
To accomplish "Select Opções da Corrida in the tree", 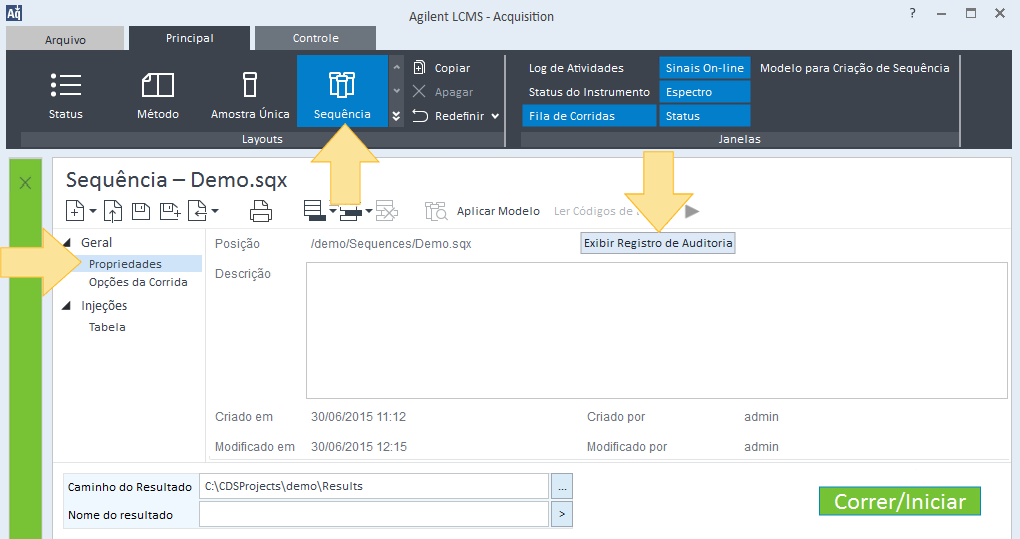I will pyautogui.click(x=138, y=282).
